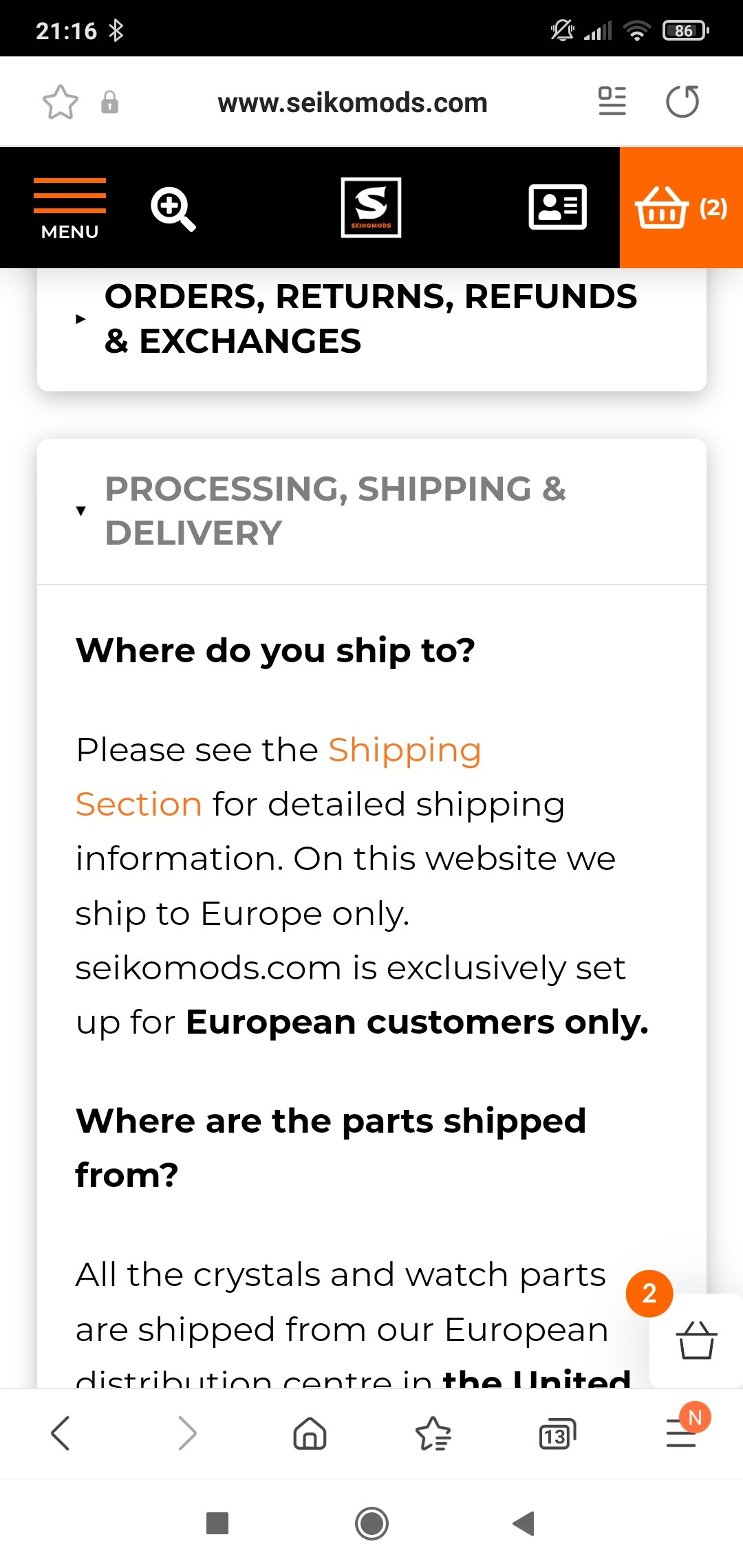Open the account profile card icon

[557, 207]
